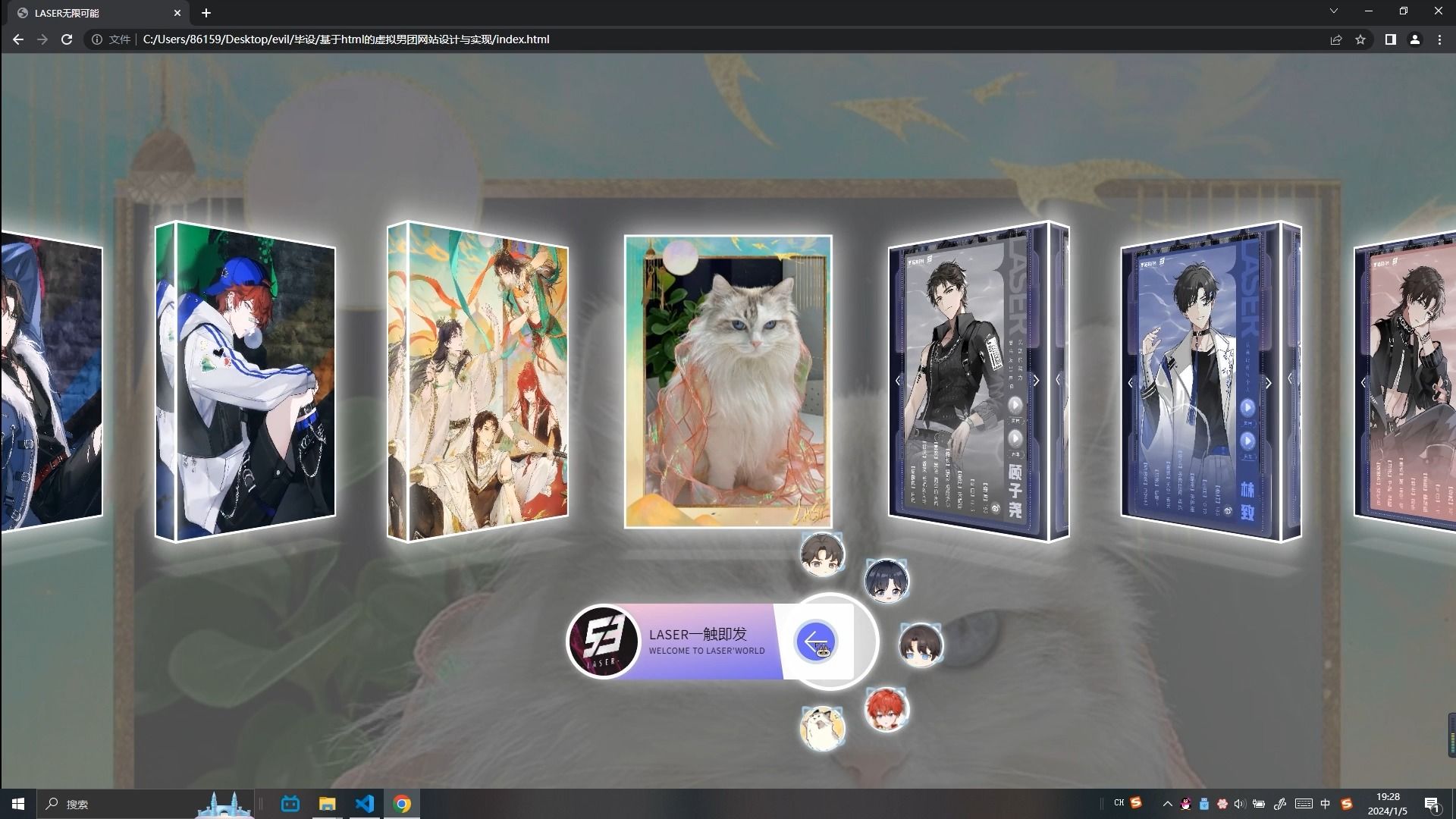
Task: Click the WELCOME TO LASER'WORLD subtitle
Action: pyautogui.click(x=707, y=651)
